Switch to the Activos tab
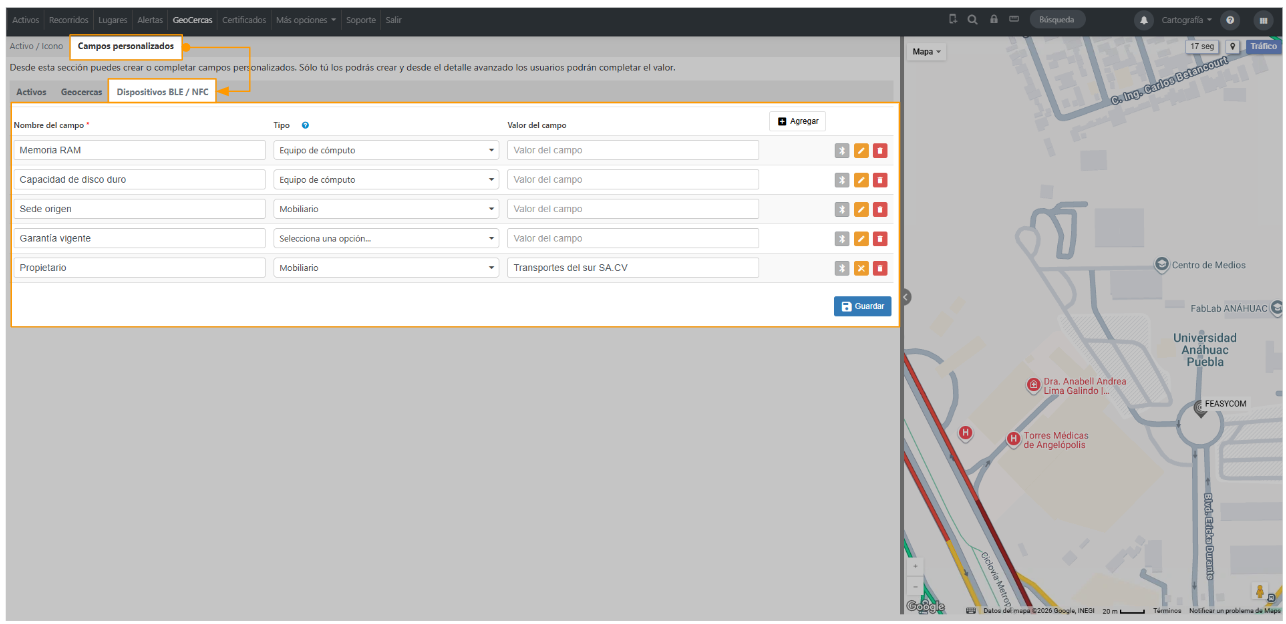Screen dimensions: 1286x624 click(31, 92)
